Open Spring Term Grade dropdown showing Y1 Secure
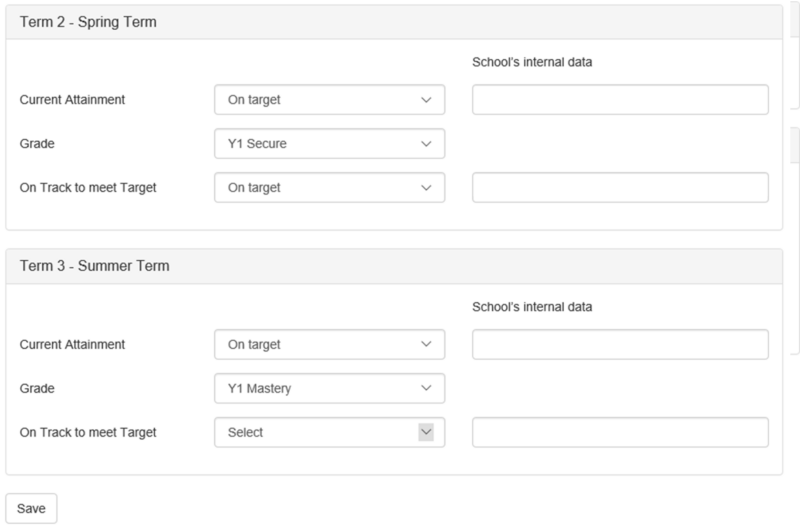The image size is (800, 530). (x=330, y=143)
